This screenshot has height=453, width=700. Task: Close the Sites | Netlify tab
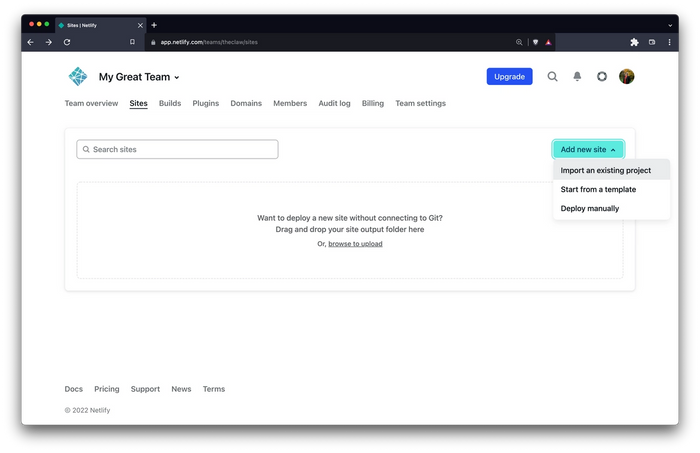coord(140,25)
